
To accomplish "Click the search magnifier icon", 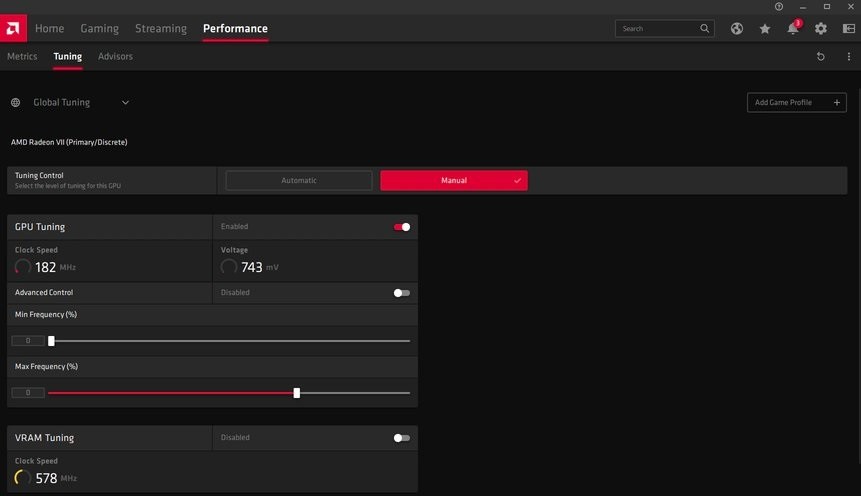I will pos(704,29).
